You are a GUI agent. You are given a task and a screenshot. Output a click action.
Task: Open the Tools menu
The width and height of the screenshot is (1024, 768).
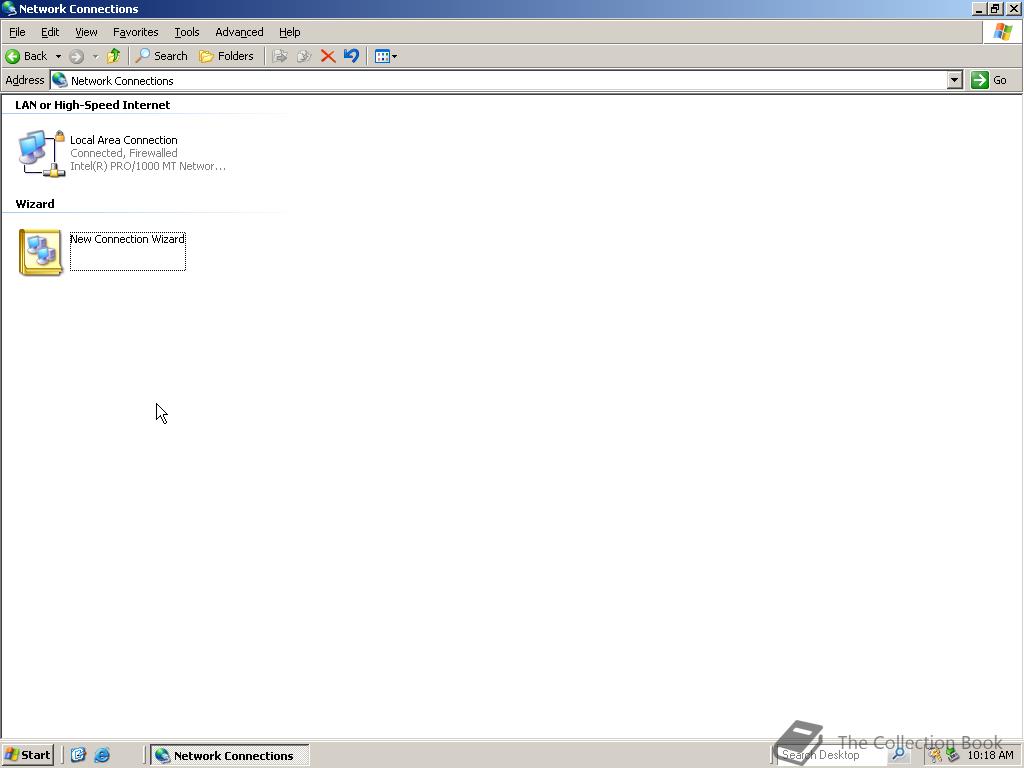[x=187, y=32]
